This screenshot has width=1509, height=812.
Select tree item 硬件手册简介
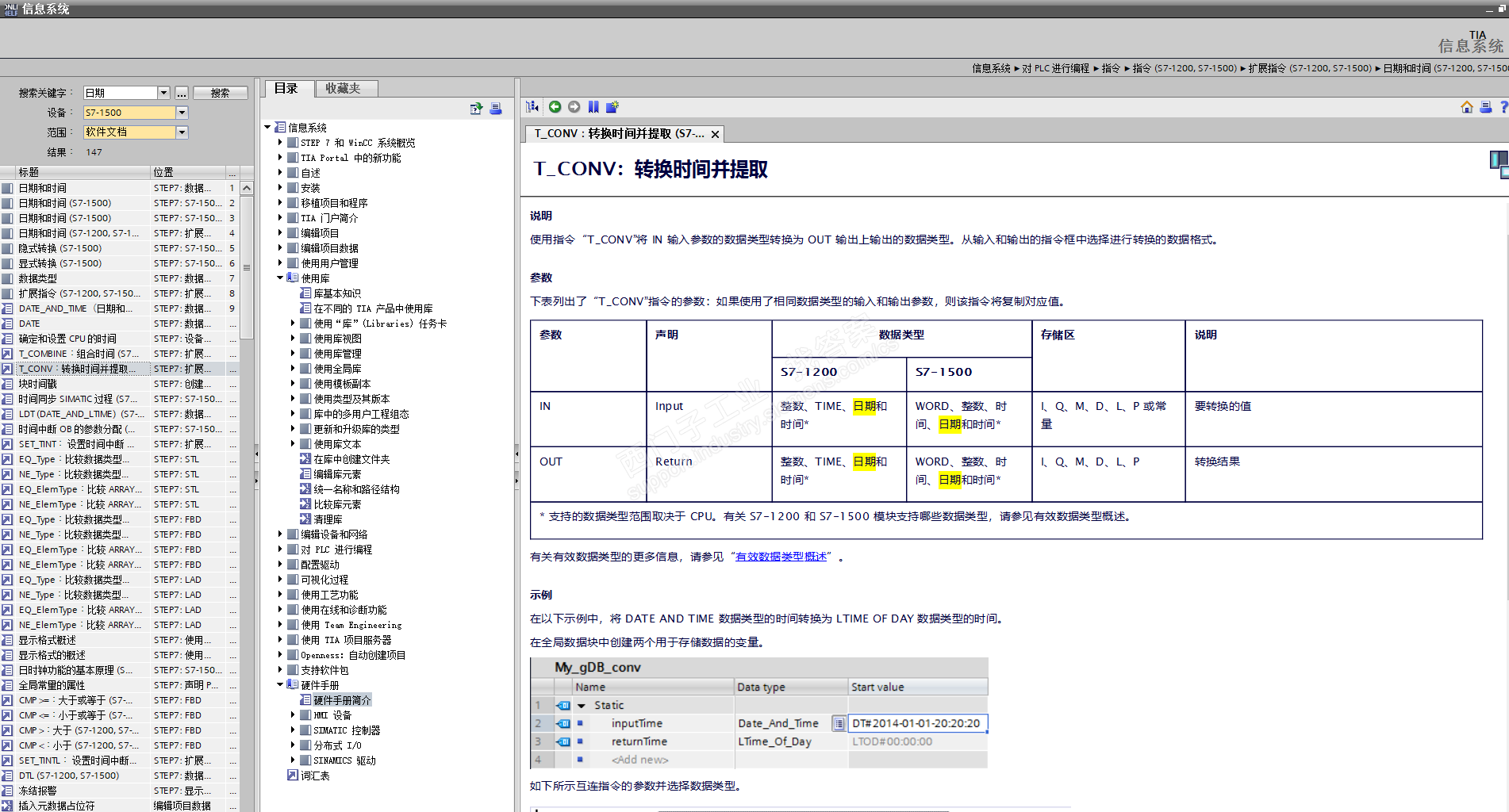coord(342,700)
